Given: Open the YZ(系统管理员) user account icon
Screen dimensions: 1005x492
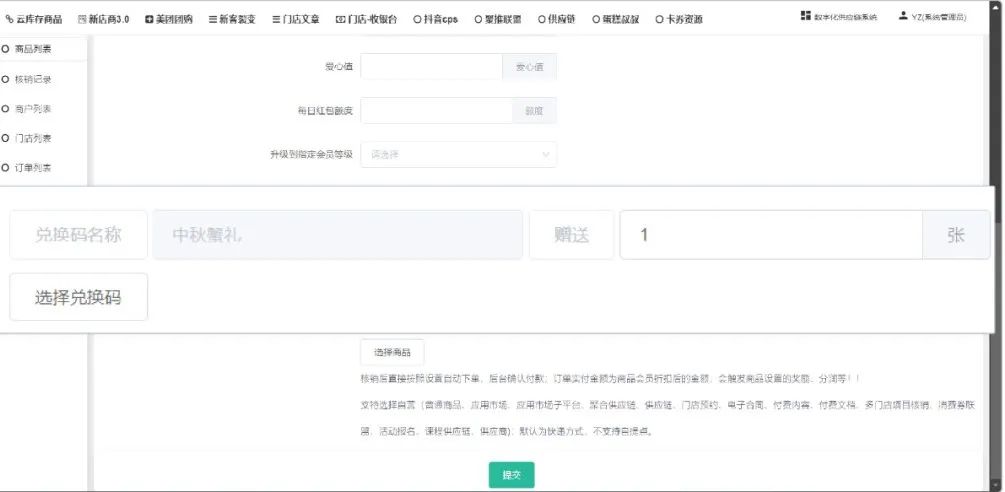Looking at the screenshot, I should tap(903, 15).
